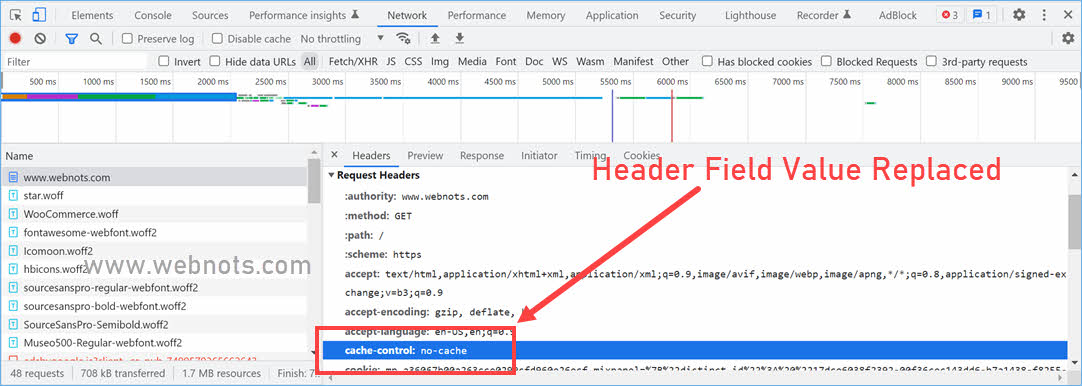Image resolution: width=1082 pixels, height=386 pixels.
Task: Select the WooCommerce.woff request
Action: pos(154,214)
